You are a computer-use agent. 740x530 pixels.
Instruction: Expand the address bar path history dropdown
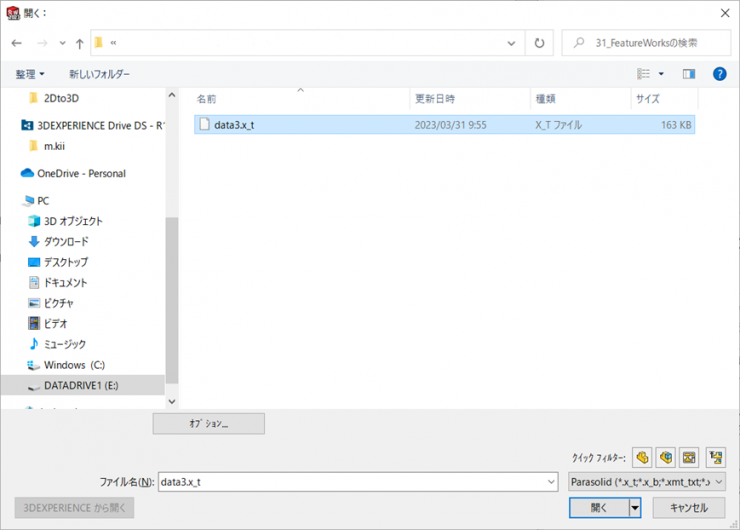[512, 43]
